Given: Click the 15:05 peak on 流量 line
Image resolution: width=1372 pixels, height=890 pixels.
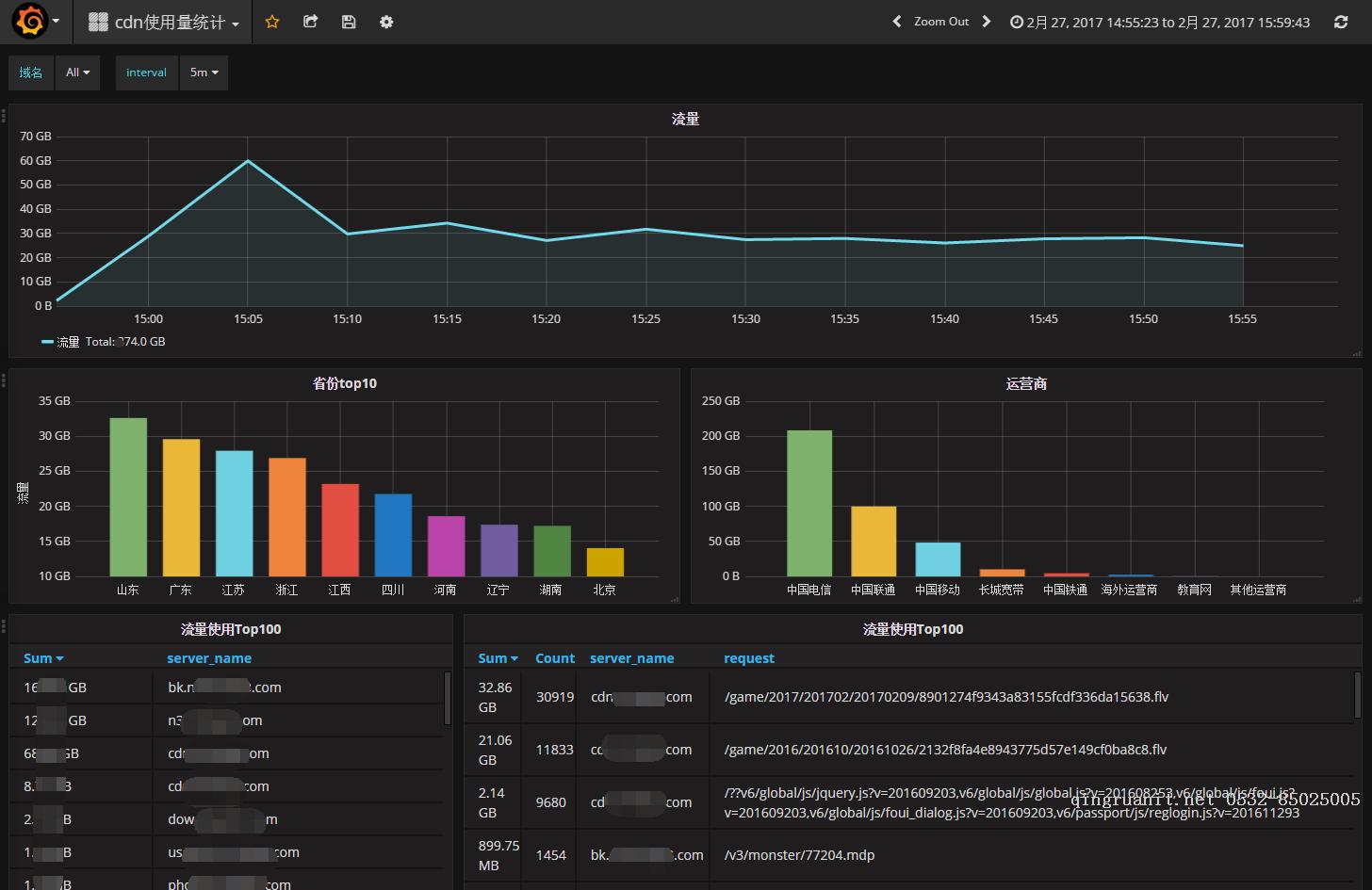Looking at the screenshot, I should [248, 161].
